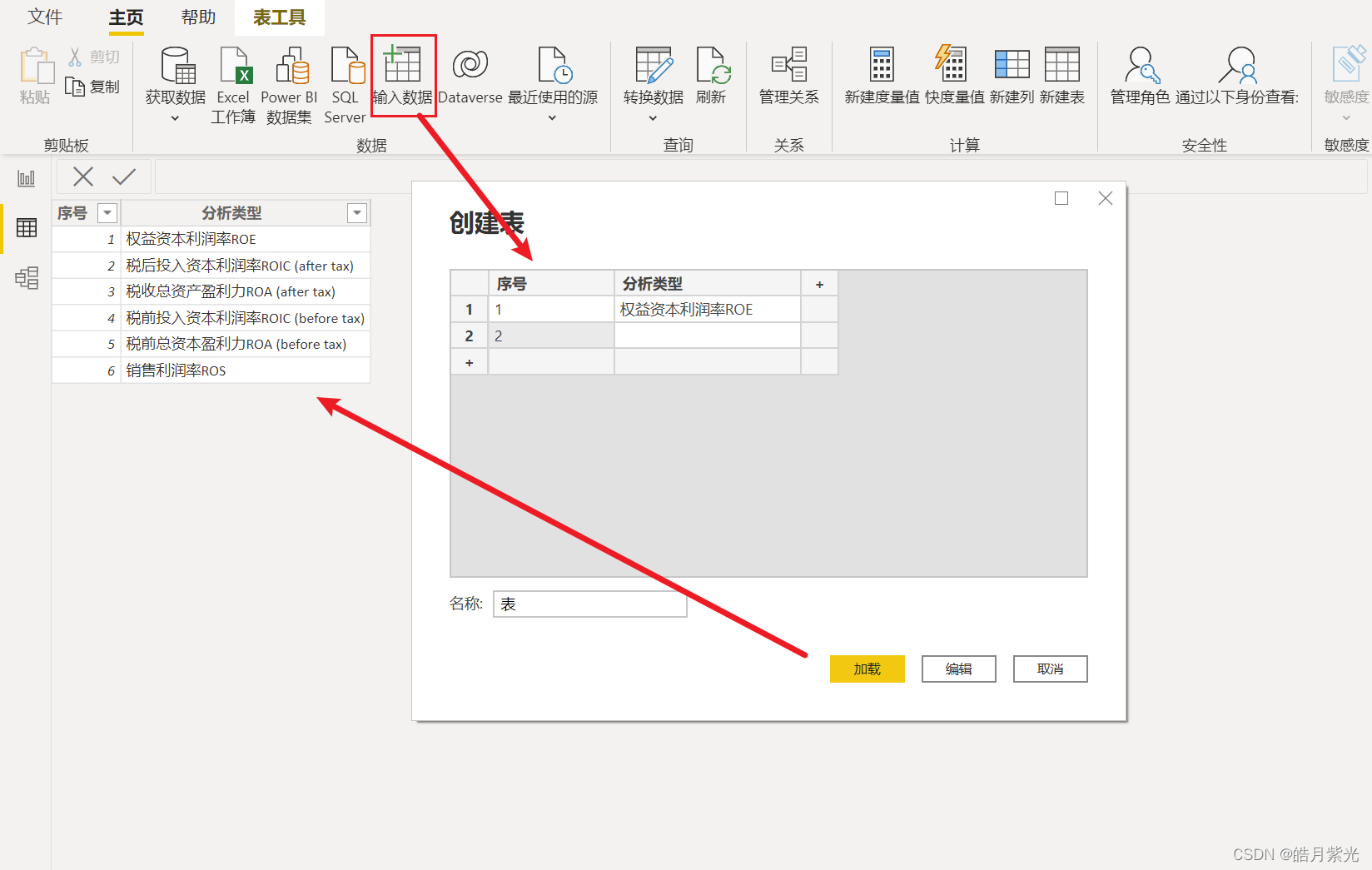Viewport: 1372px width, 870px height.
Task: Open Recent Sources (最近使用的源) icon
Action: pos(554,65)
